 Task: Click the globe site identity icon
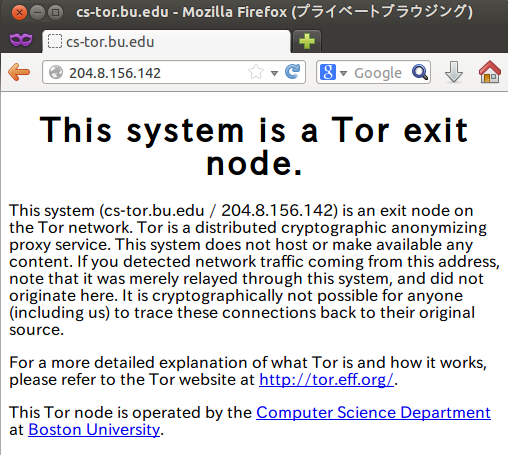coord(56,72)
